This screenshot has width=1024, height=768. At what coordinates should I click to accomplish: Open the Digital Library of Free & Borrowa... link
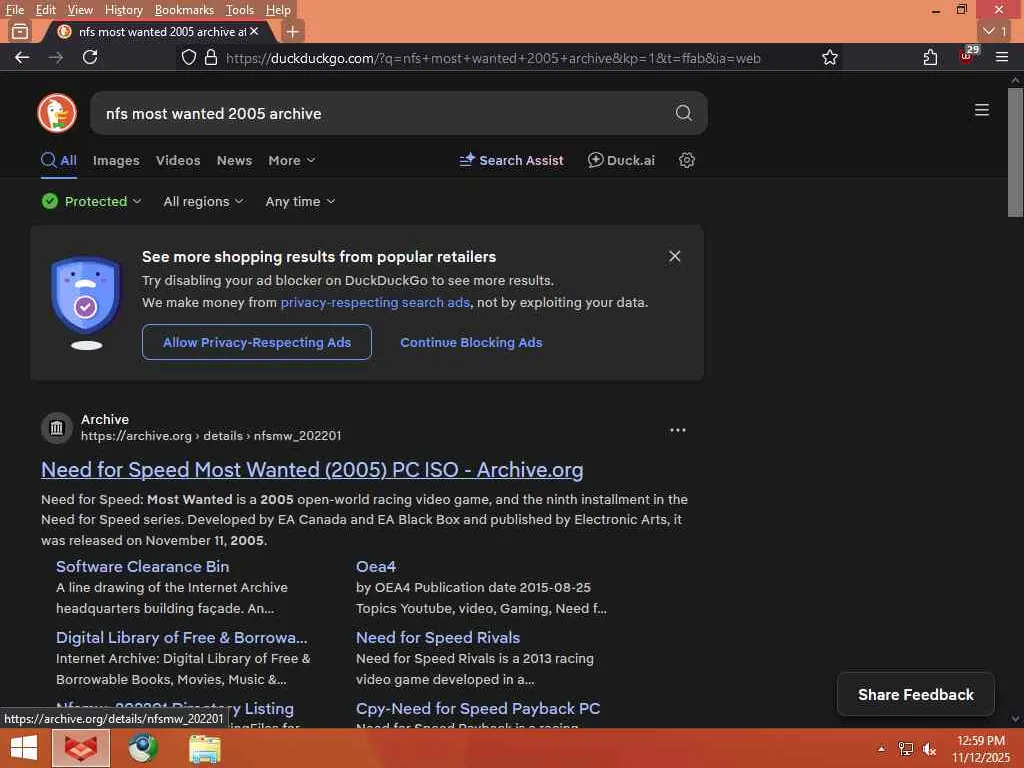[182, 637]
